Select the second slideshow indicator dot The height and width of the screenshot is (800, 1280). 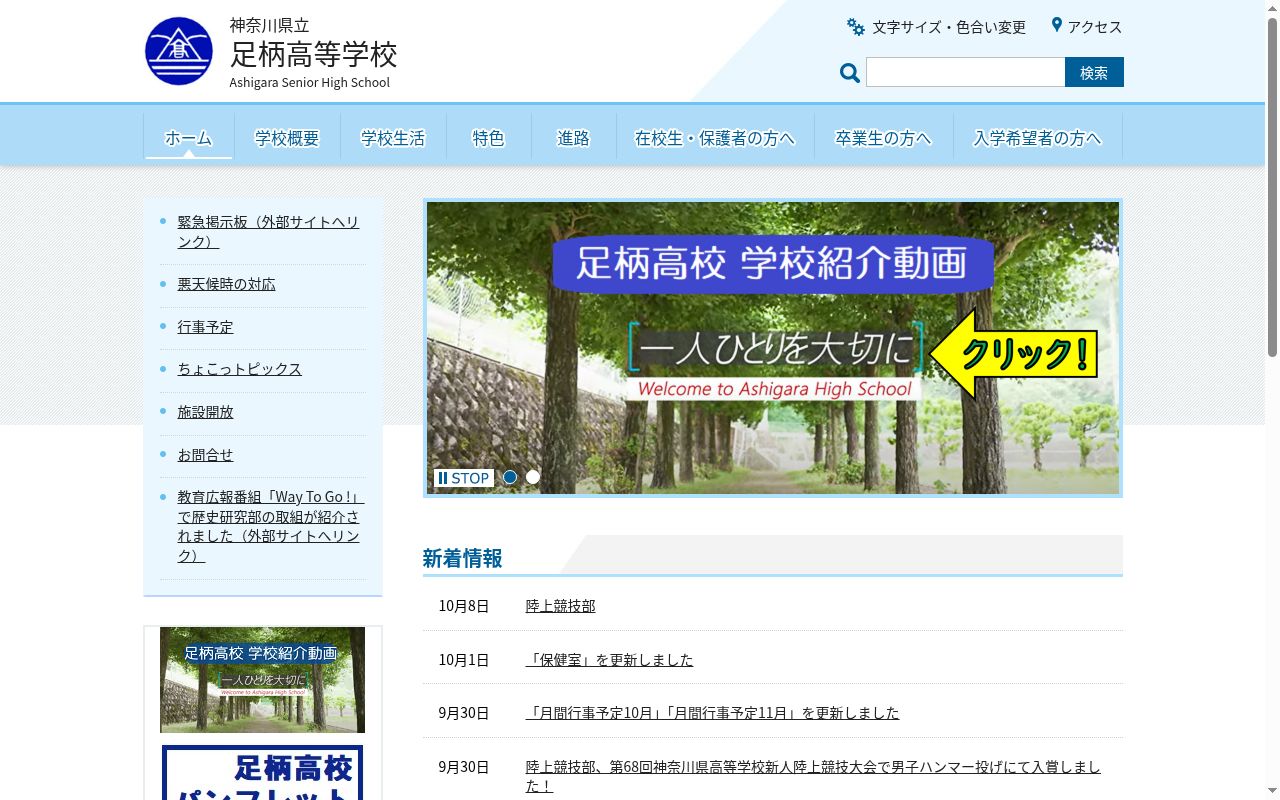(x=533, y=477)
